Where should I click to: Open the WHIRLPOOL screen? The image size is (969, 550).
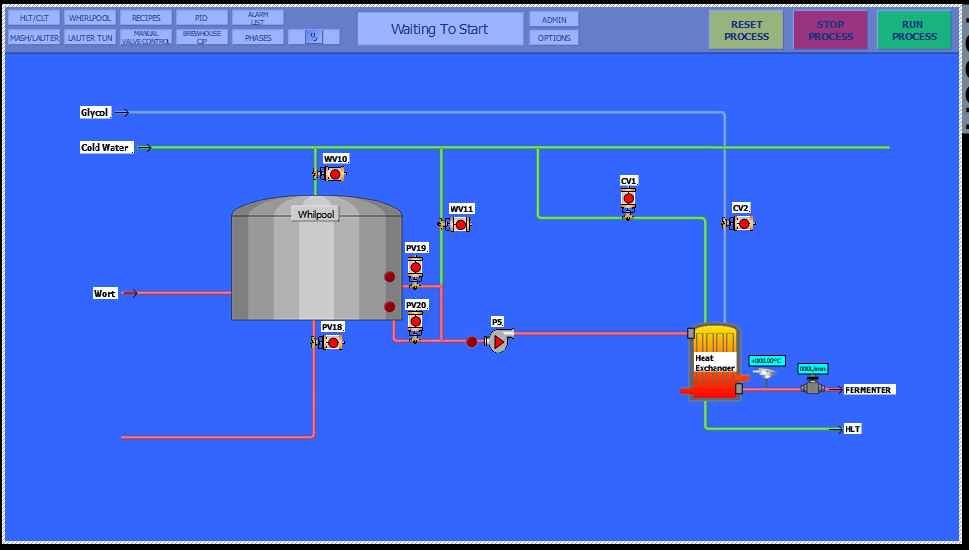tap(90, 18)
